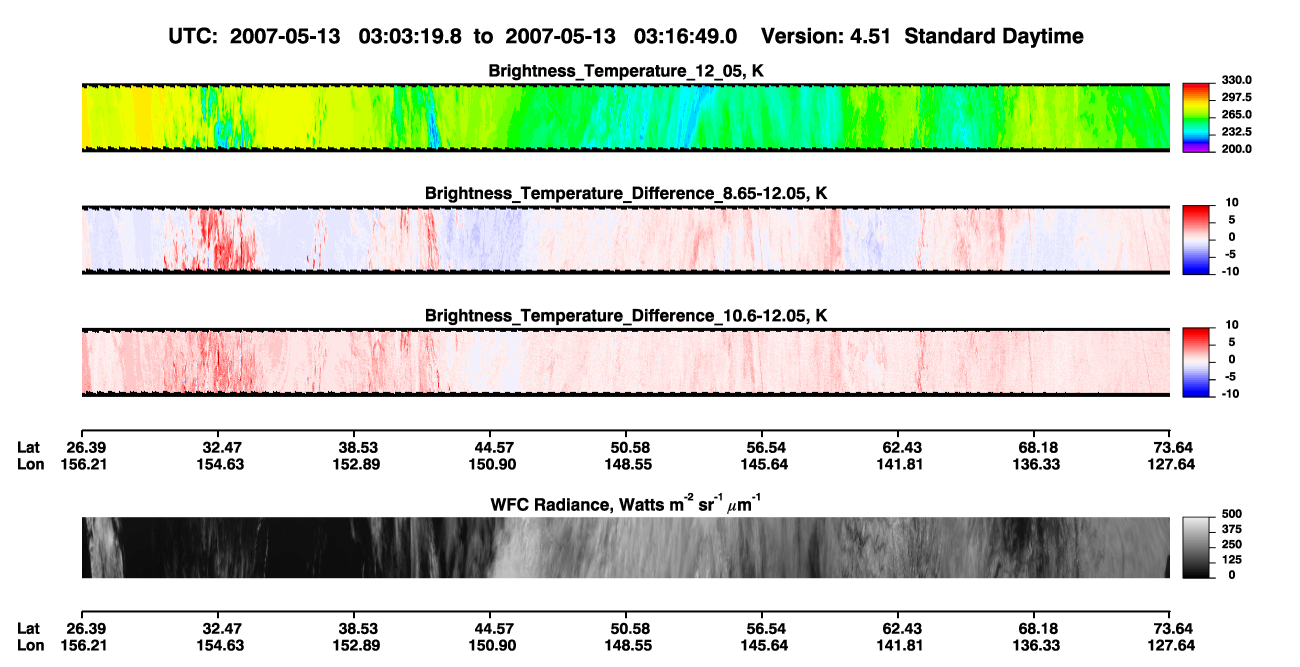Click the red-blue colorbar beside the 8.65-12.05 panel
This screenshot has width=1300, height=667.
coord(1197,240)
